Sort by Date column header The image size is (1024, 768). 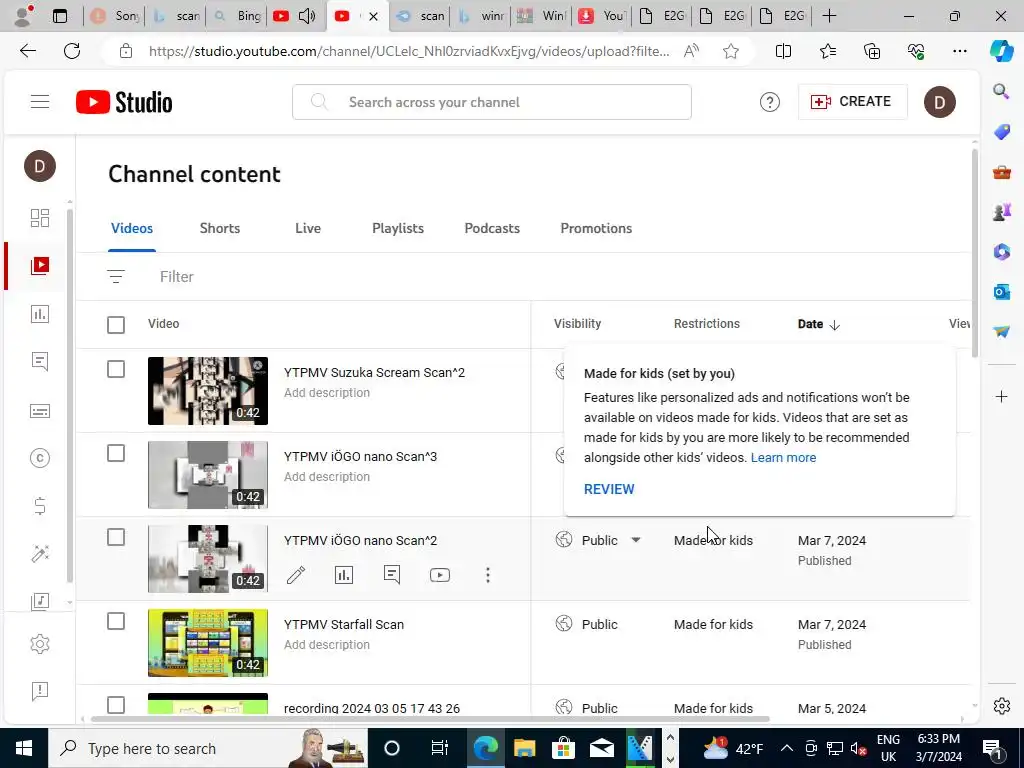(818, 324)
